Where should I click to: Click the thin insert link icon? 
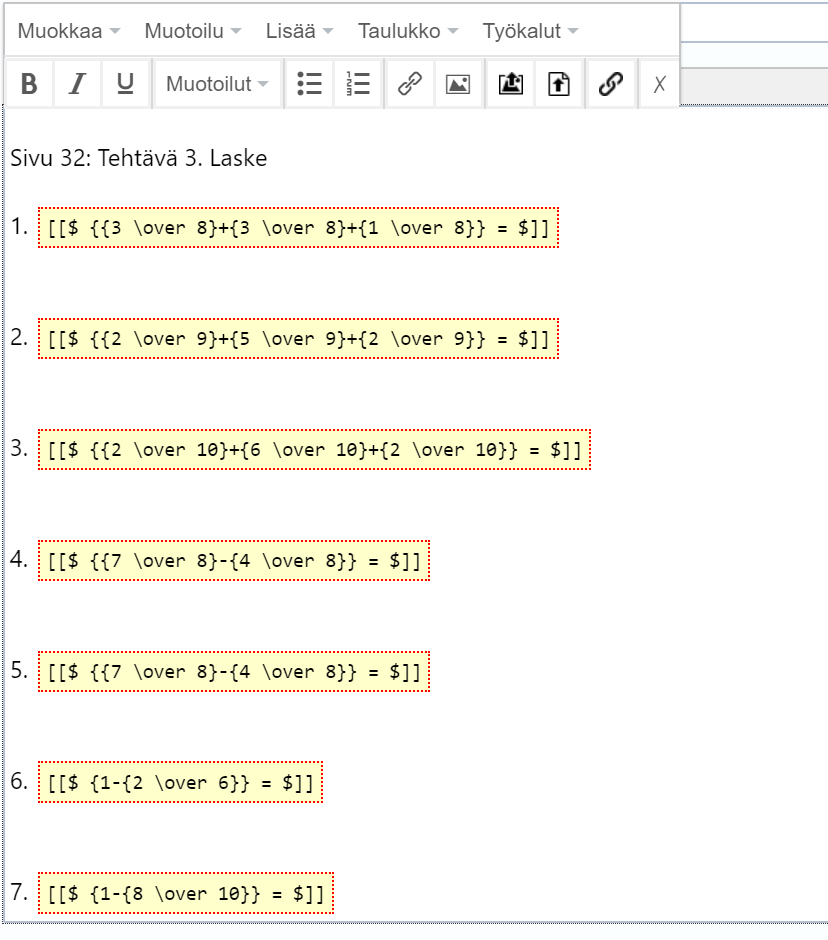(409, 85)
